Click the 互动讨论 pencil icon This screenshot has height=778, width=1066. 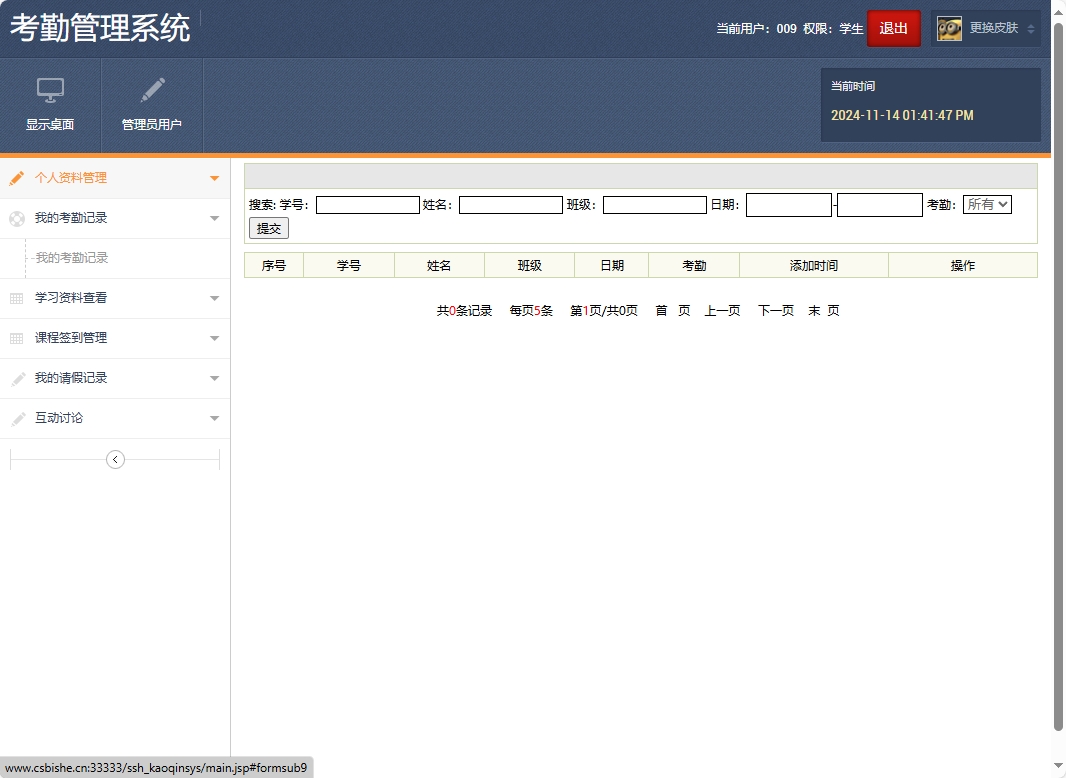tap(16, 418)
